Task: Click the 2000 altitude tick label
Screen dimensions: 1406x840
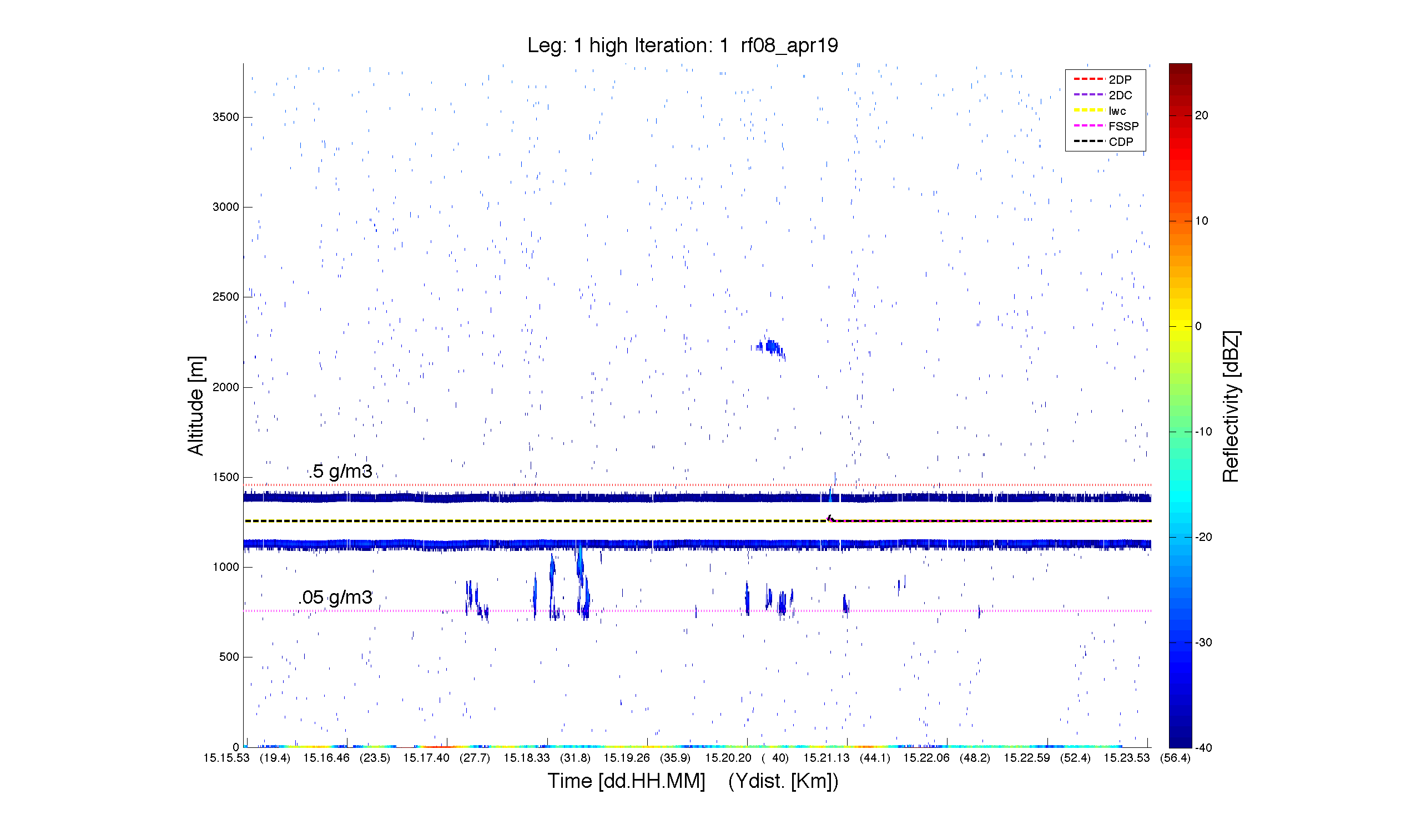Action: [225, 387]
